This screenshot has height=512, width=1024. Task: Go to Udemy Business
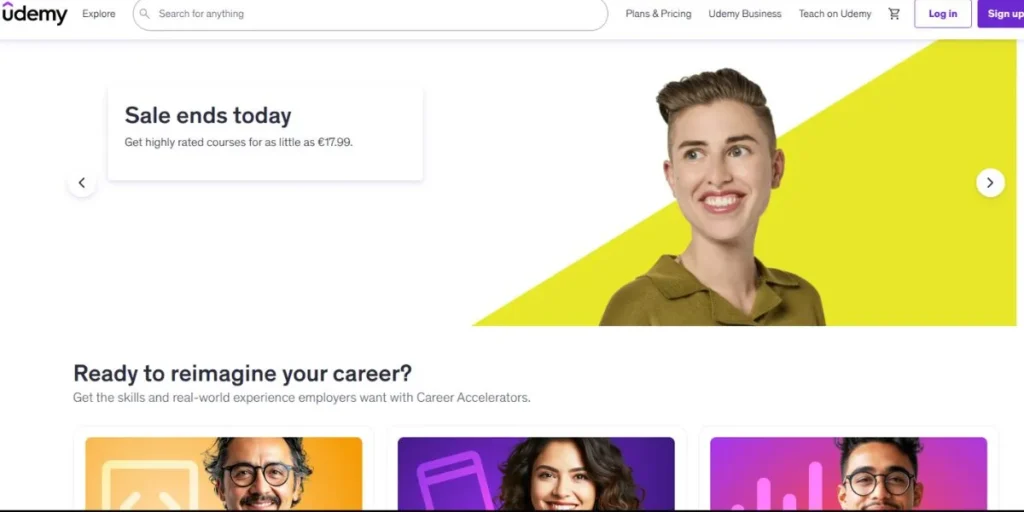tap(744, 14)
